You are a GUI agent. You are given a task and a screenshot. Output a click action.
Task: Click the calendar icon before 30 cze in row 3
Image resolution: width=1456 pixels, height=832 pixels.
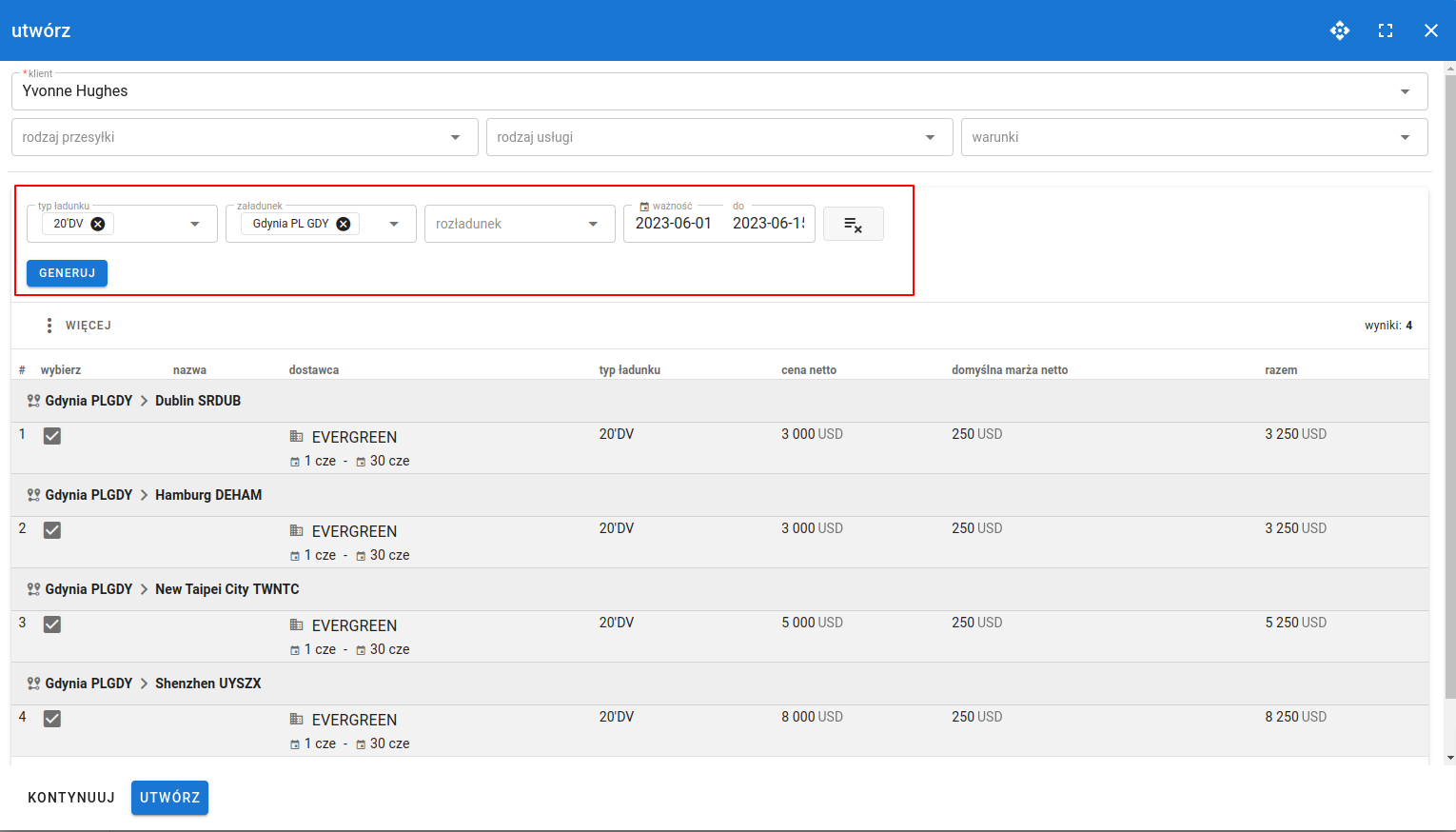tap(361, 650)
